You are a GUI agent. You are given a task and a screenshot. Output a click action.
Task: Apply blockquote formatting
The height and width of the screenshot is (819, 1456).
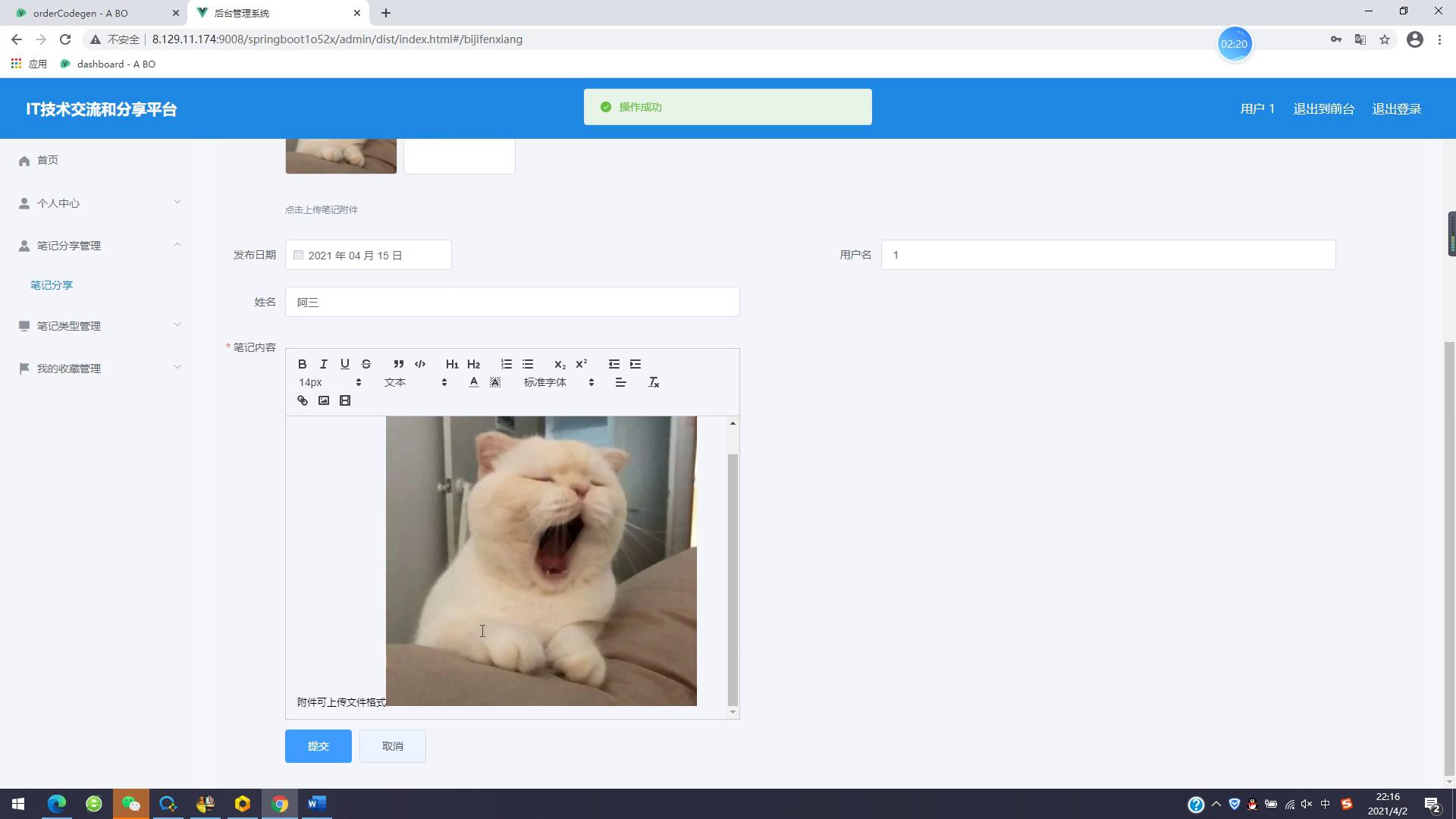point(399,364)
